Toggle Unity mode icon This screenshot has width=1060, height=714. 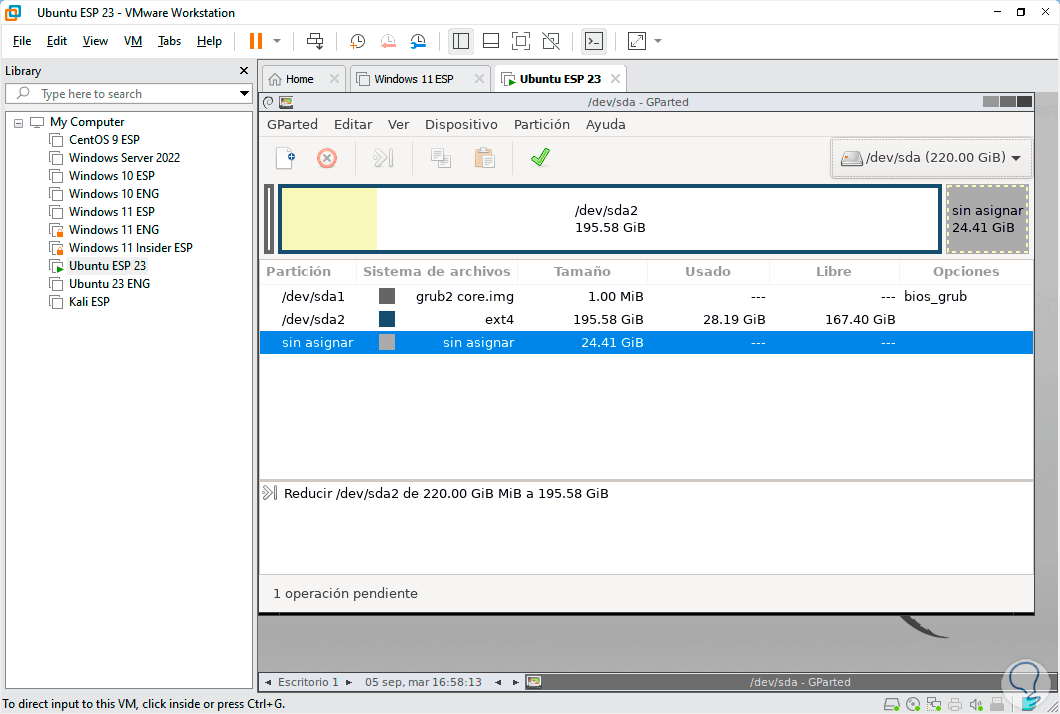551,41
